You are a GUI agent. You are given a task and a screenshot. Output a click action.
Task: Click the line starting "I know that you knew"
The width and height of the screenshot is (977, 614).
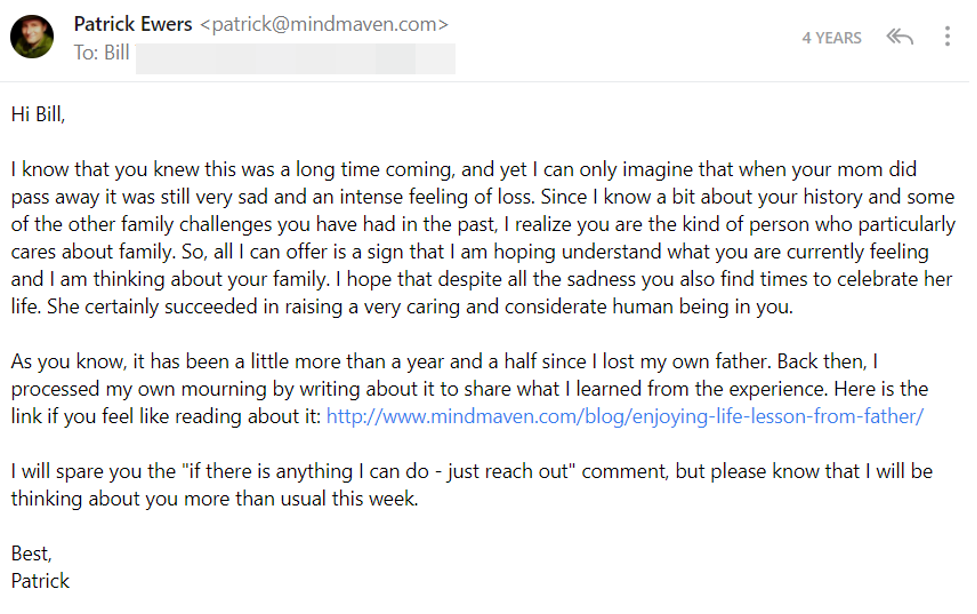coord(464,170)
